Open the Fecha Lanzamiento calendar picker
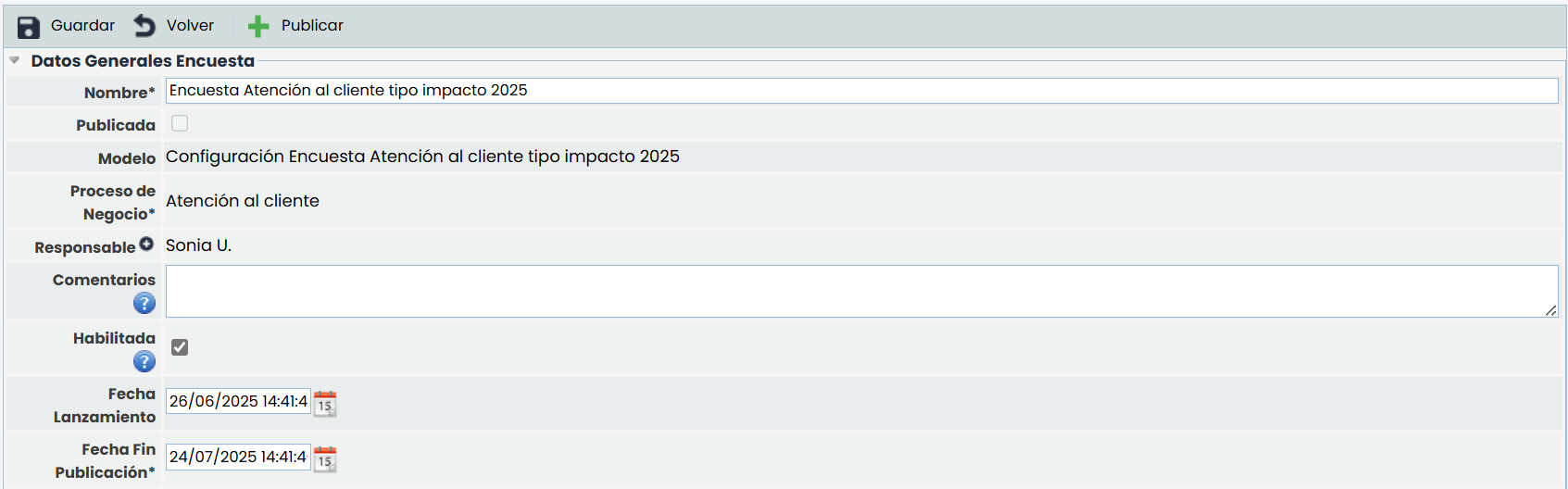Screen dimensions: 1568x489 [325, 404]
